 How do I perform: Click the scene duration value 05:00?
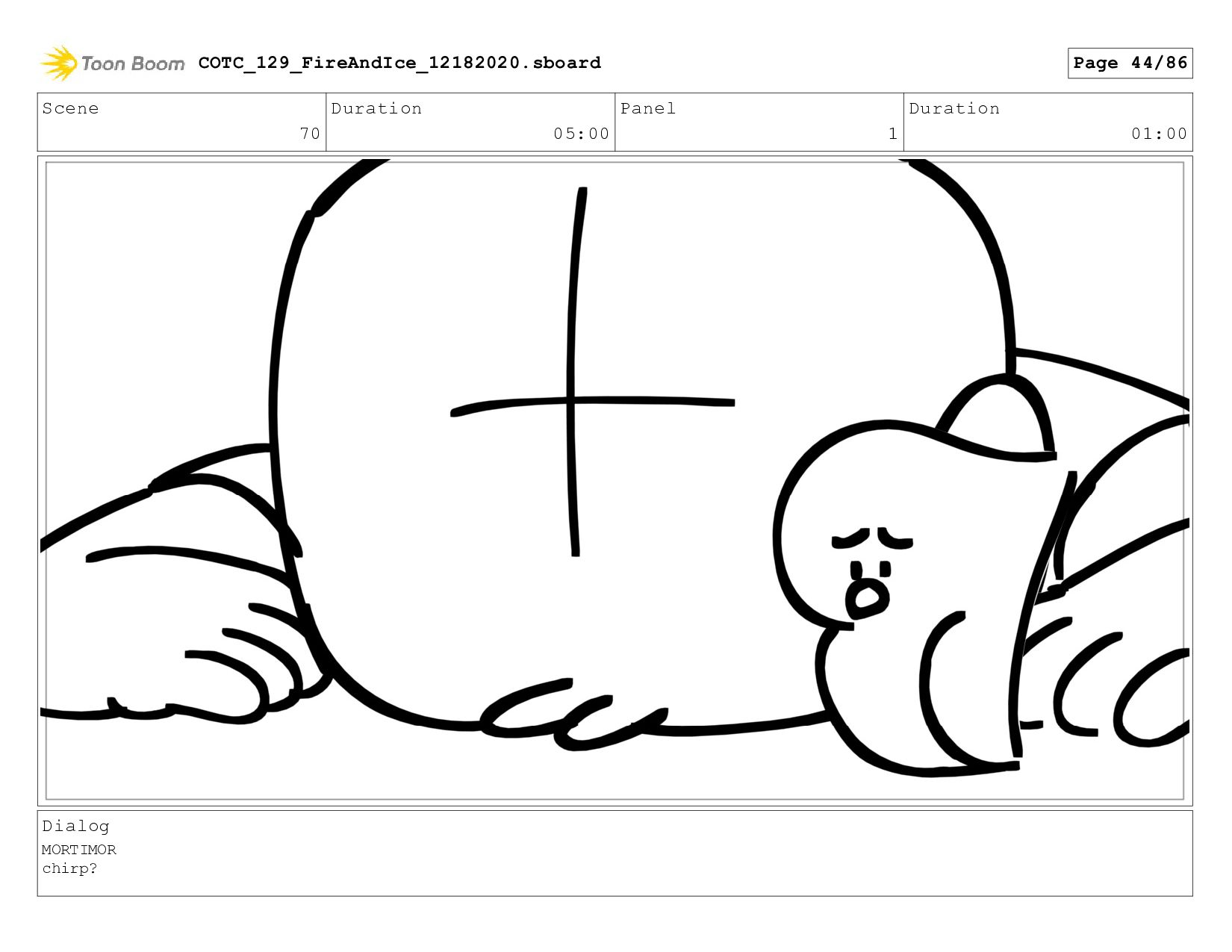point(582,134)
